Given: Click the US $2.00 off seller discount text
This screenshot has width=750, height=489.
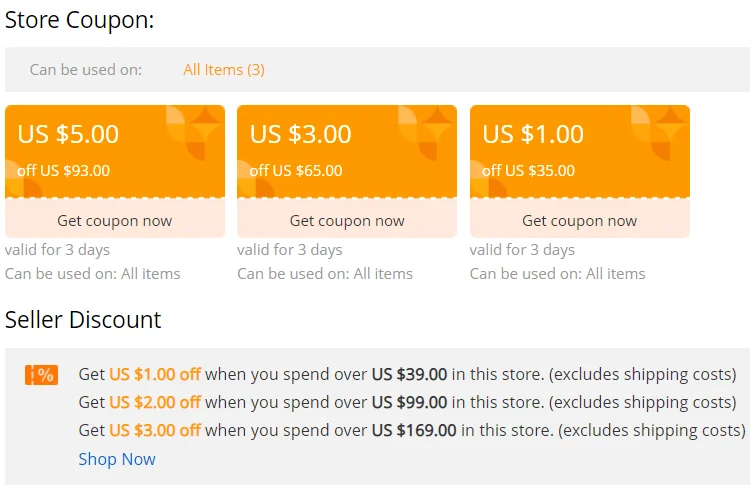Looking at the screenshot, I should [x=155, y=402].
